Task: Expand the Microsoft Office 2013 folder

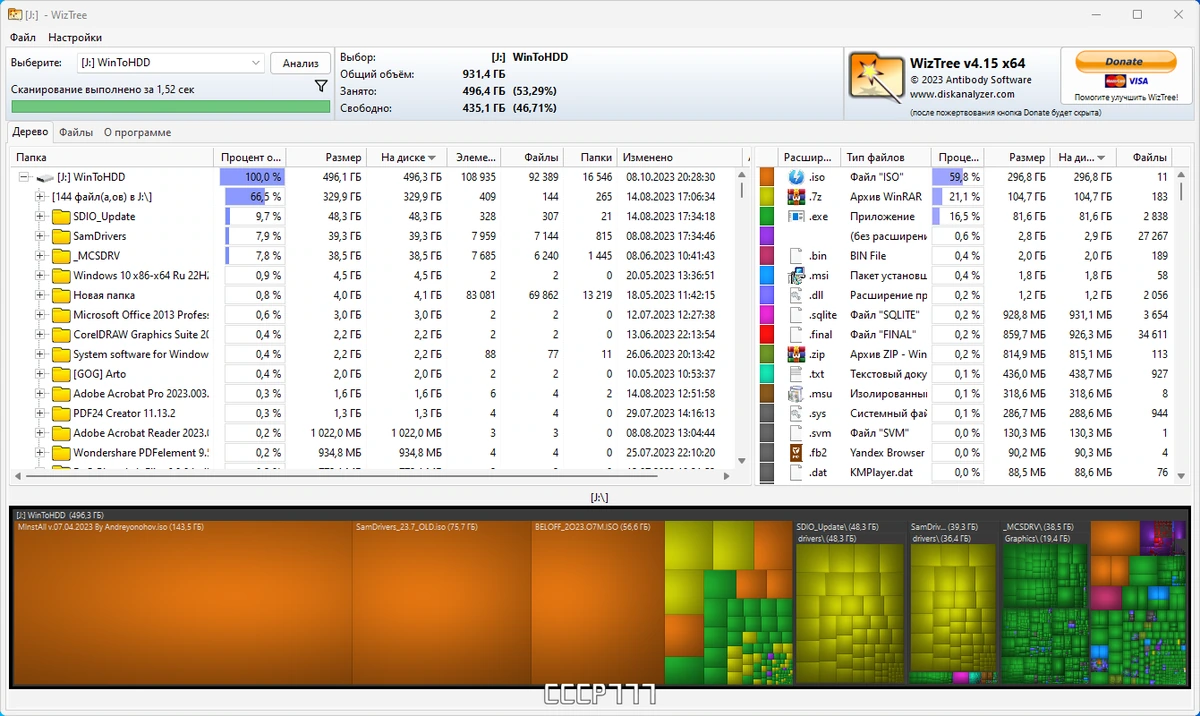Action: click(41, 315)
